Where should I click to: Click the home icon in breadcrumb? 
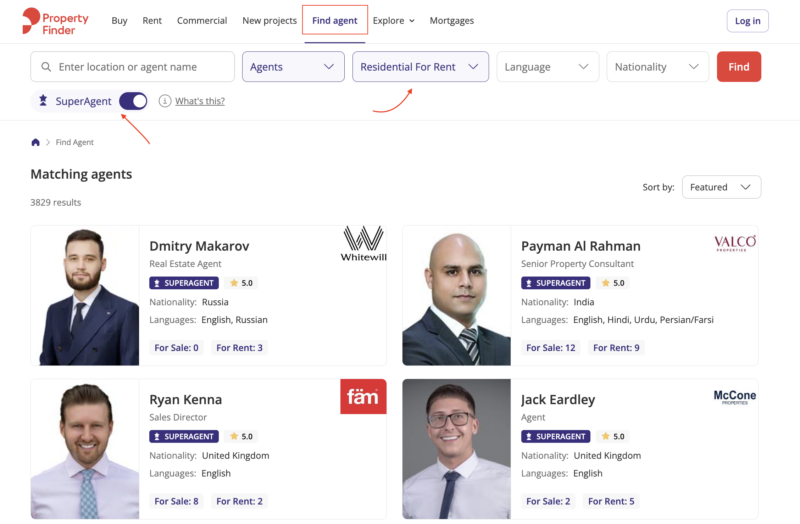coord(36,143)
